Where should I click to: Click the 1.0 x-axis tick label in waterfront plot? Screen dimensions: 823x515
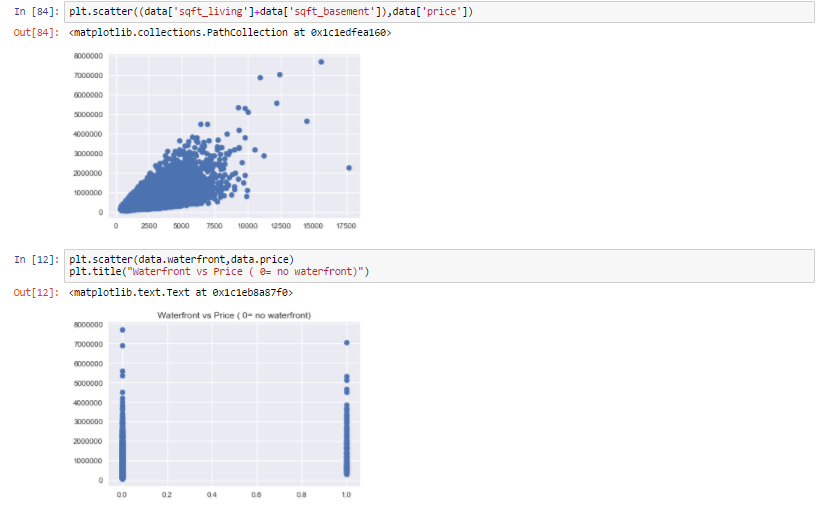(x=346, y=495)
